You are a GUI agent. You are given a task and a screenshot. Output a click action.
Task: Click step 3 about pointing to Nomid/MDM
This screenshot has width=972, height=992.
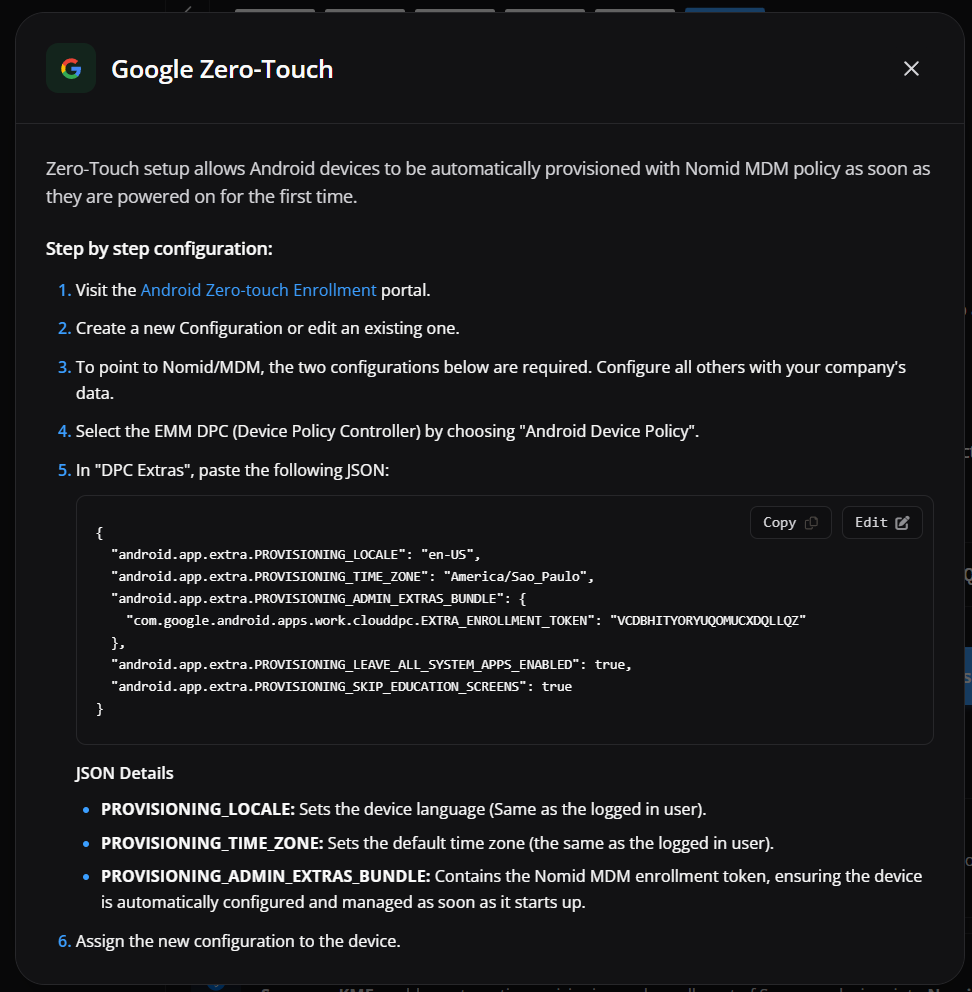coord(490,380)
